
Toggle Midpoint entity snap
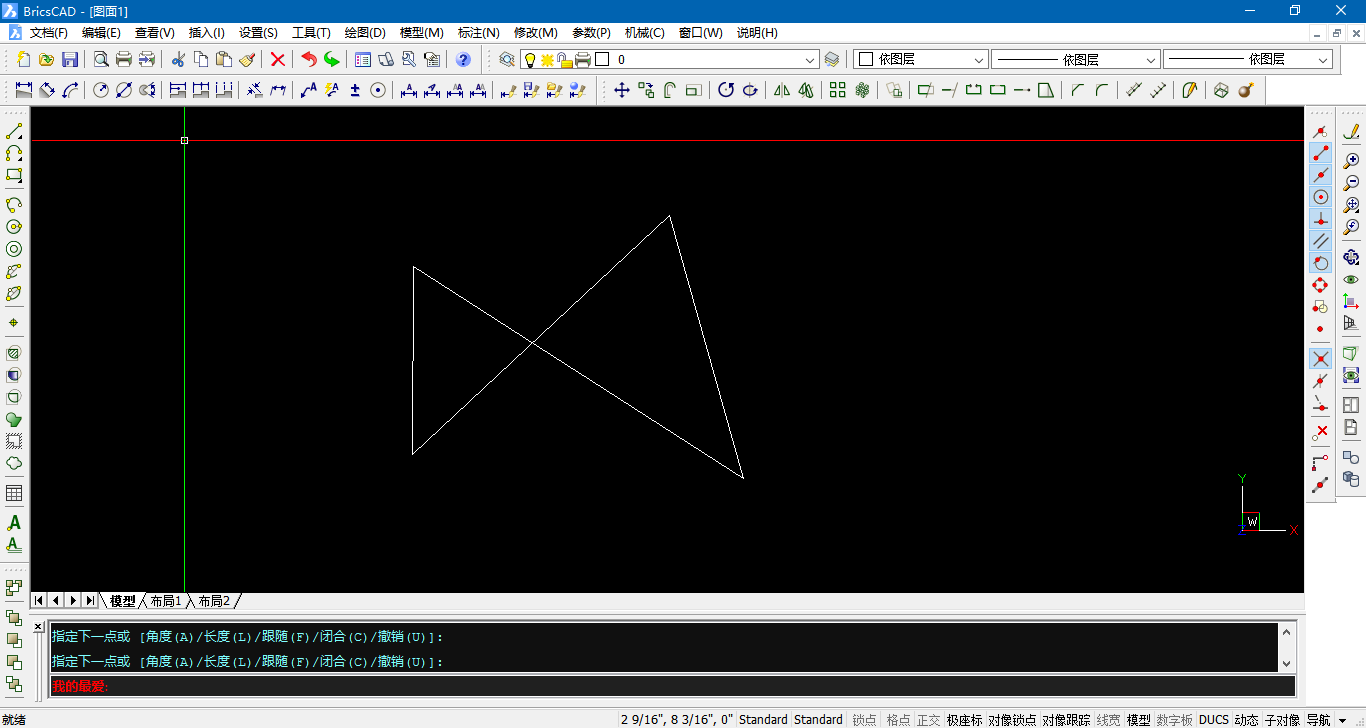click(1320, 175)
